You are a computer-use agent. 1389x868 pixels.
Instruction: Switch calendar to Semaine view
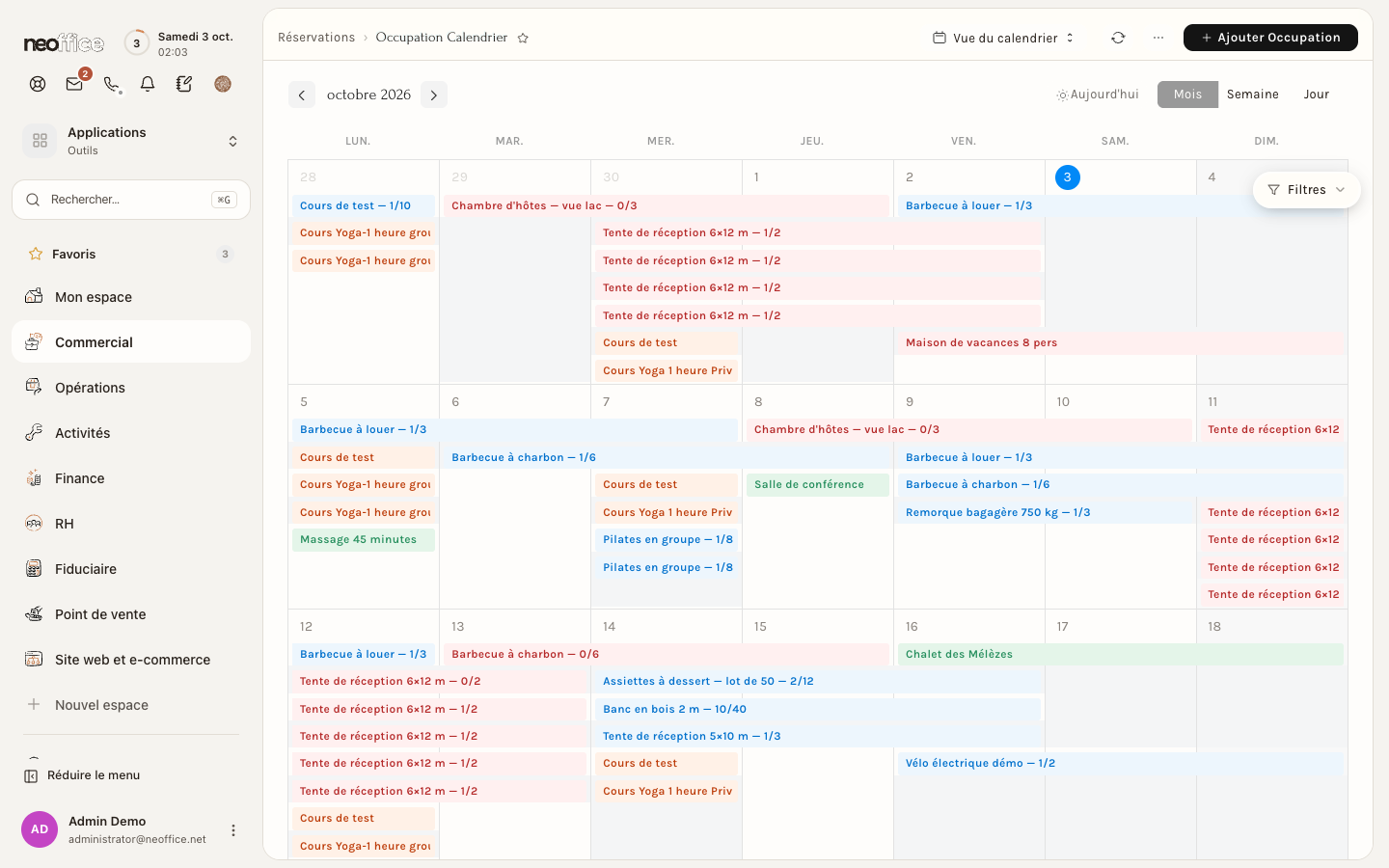1253,95
